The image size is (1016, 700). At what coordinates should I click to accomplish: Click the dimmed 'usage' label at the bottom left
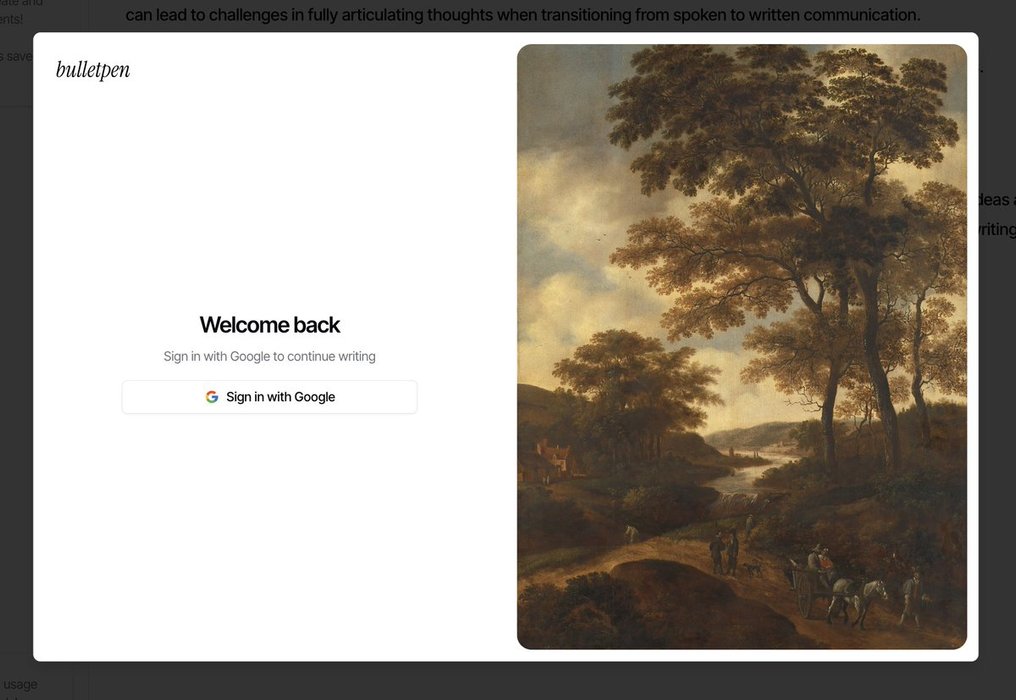pyautogui.click(x=20, y=684)
